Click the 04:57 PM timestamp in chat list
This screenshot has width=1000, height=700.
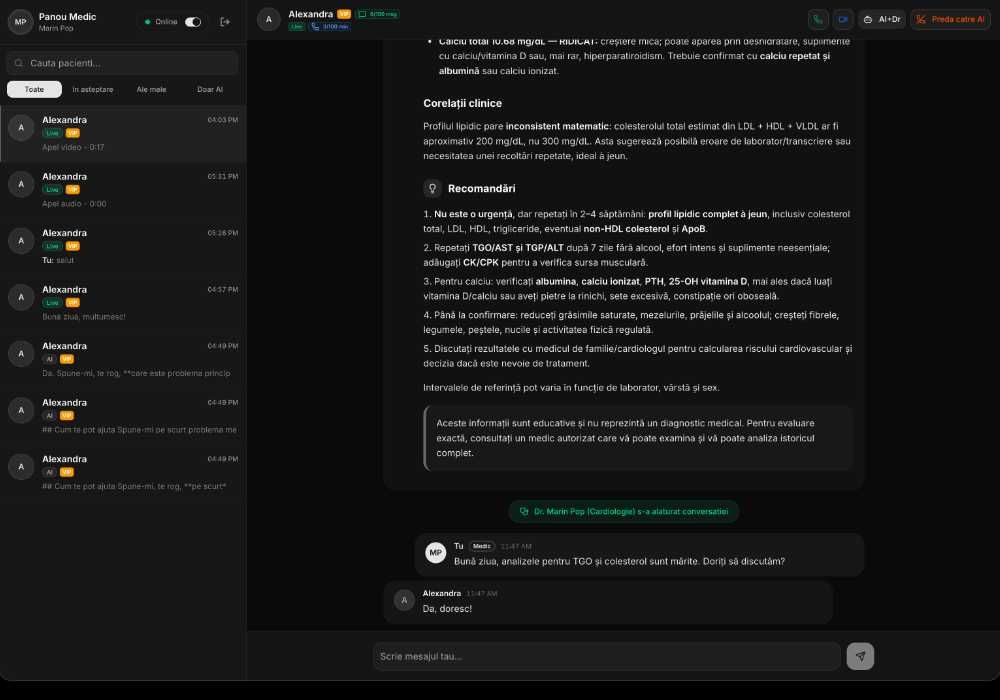(x=223, y=289)
